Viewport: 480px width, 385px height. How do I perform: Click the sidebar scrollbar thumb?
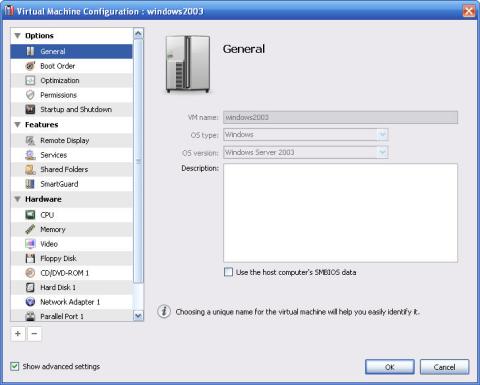coord(138,161)
